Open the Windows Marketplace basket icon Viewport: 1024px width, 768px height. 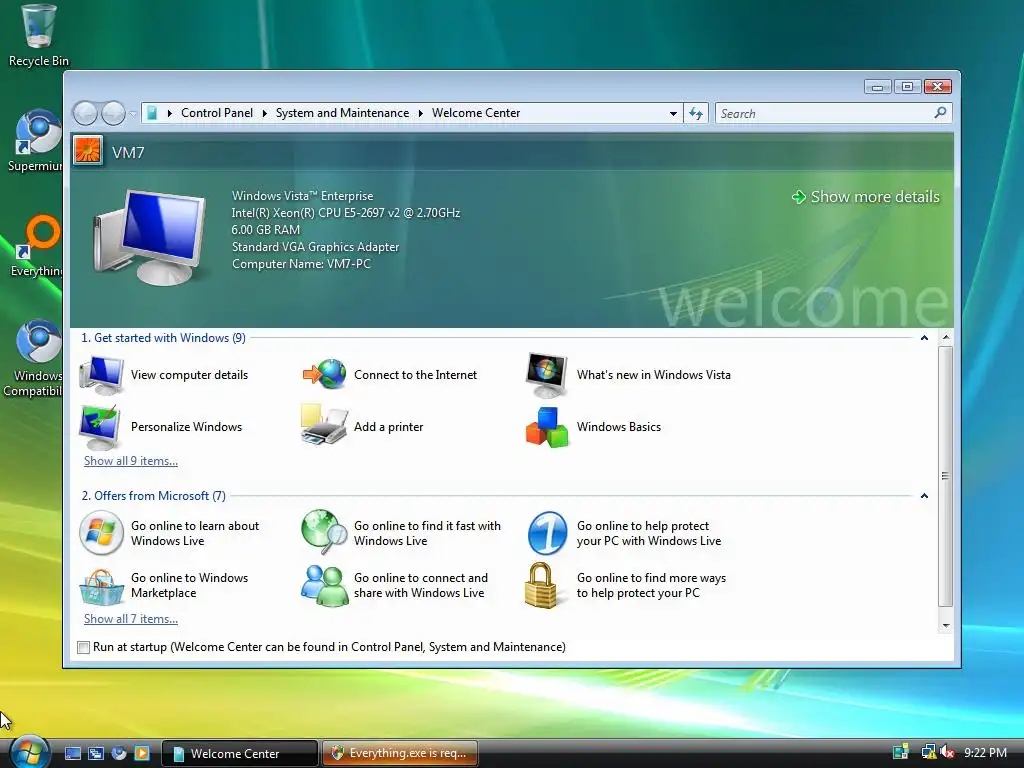pyautogui.click(x=101, y=586)
